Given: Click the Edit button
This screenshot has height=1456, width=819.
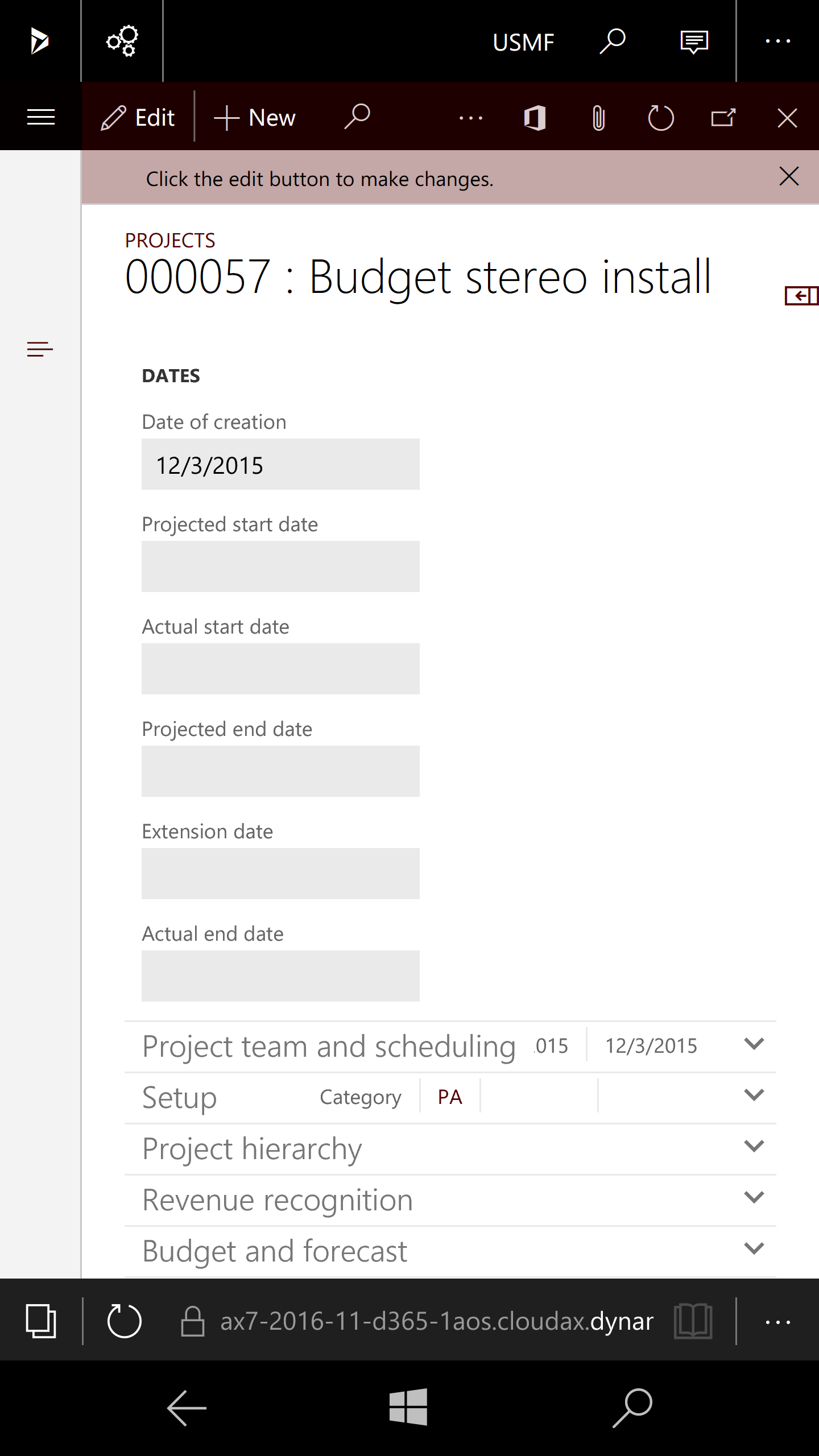Looking at the screenshot, I should point(138,118).
